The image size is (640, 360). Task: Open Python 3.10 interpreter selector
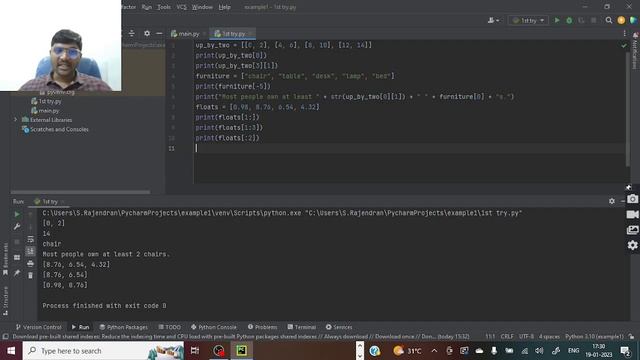click(x=594, y=337)
